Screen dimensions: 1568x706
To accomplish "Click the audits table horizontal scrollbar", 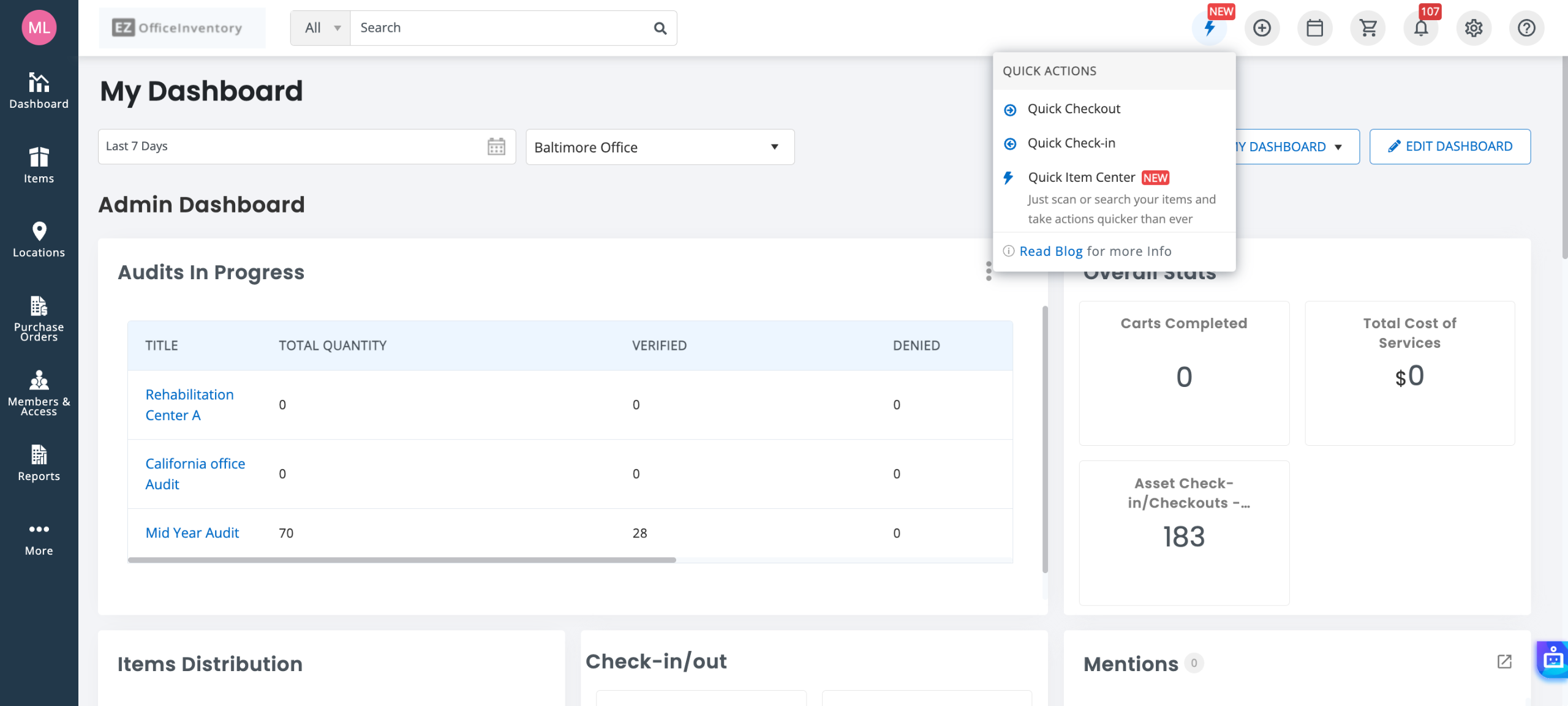I will 402,560.
